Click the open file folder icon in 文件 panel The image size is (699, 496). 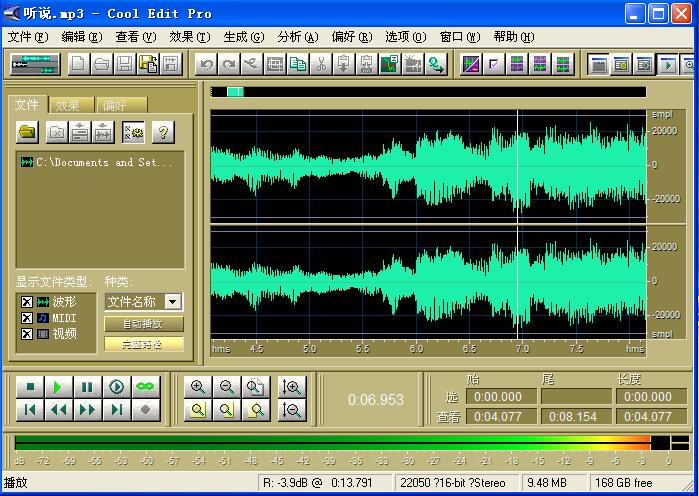28,132
